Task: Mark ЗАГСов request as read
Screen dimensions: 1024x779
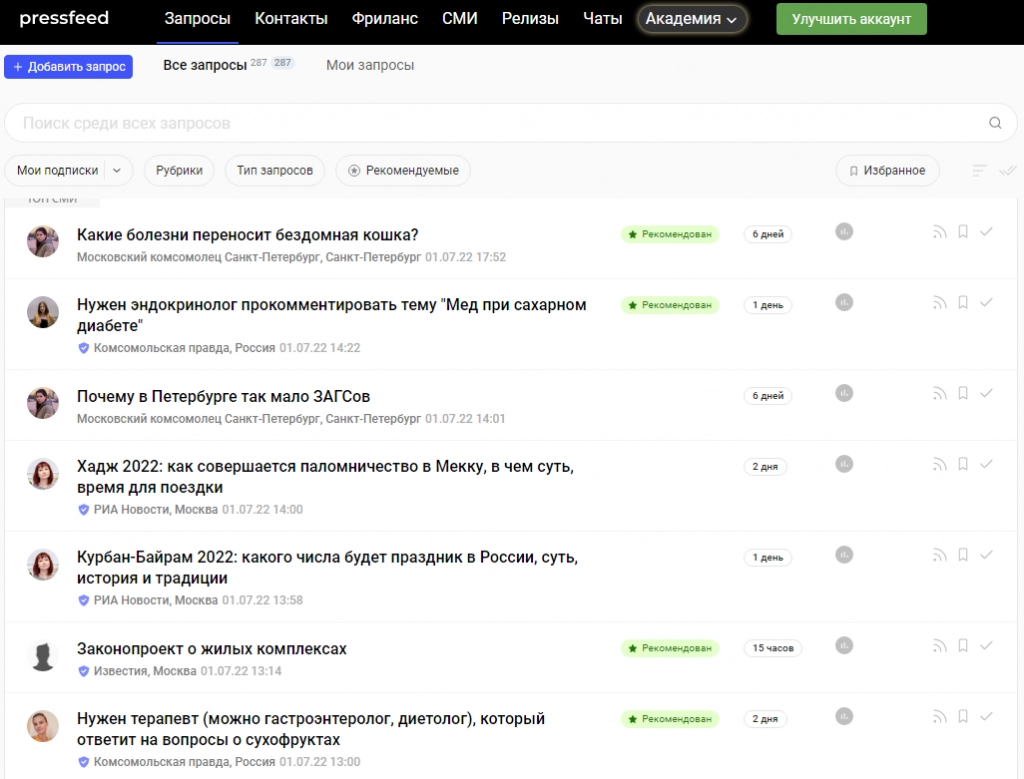Action: (986, 392)
